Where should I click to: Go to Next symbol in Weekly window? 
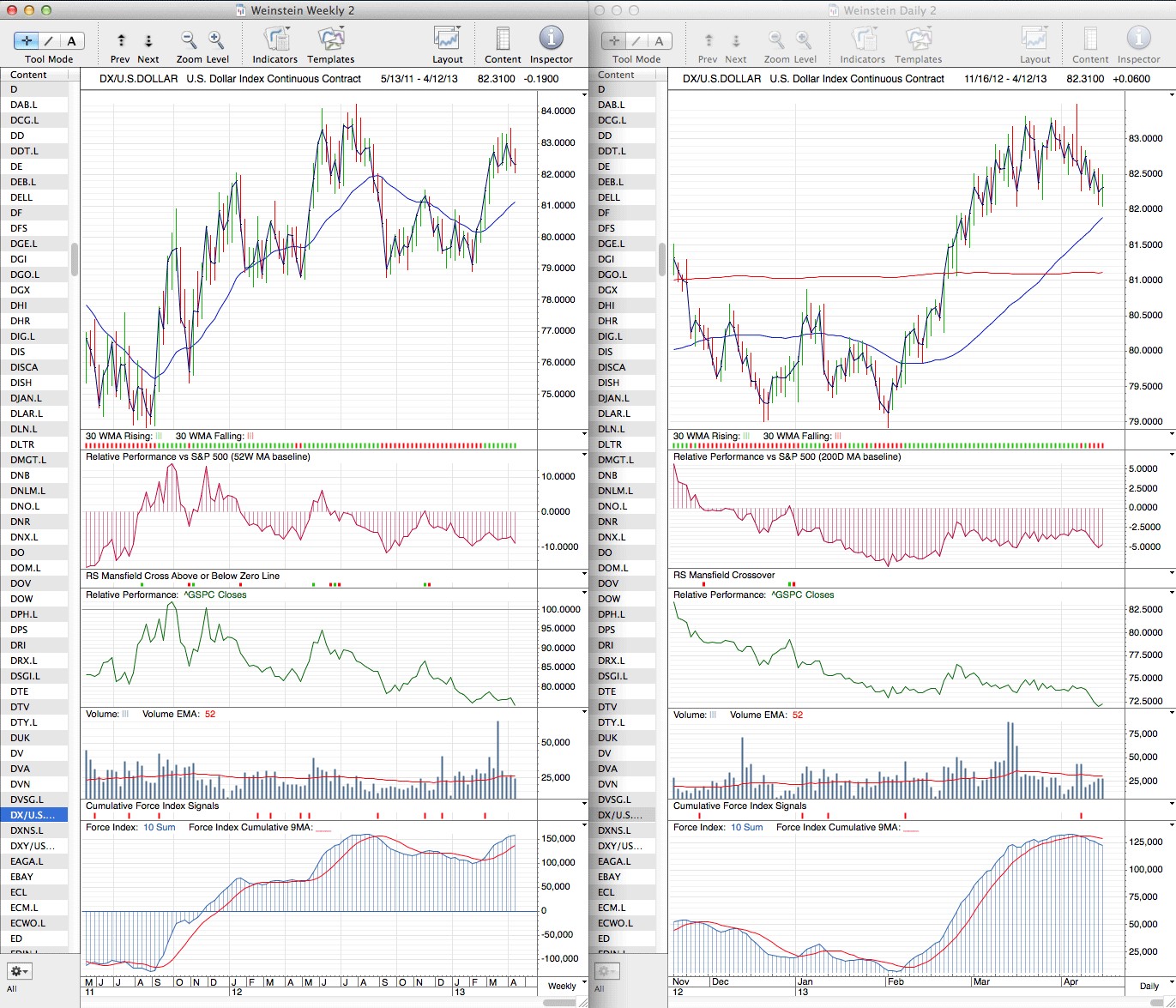(148, 40)
